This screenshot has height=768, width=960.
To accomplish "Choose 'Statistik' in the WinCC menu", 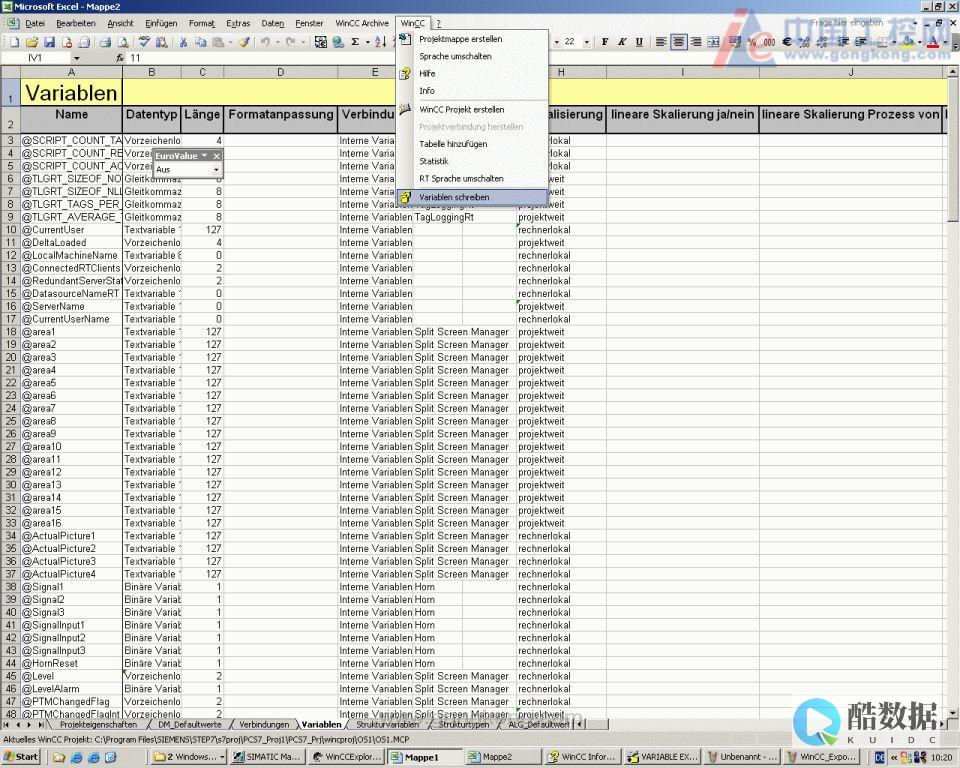I will click(472, 161).
